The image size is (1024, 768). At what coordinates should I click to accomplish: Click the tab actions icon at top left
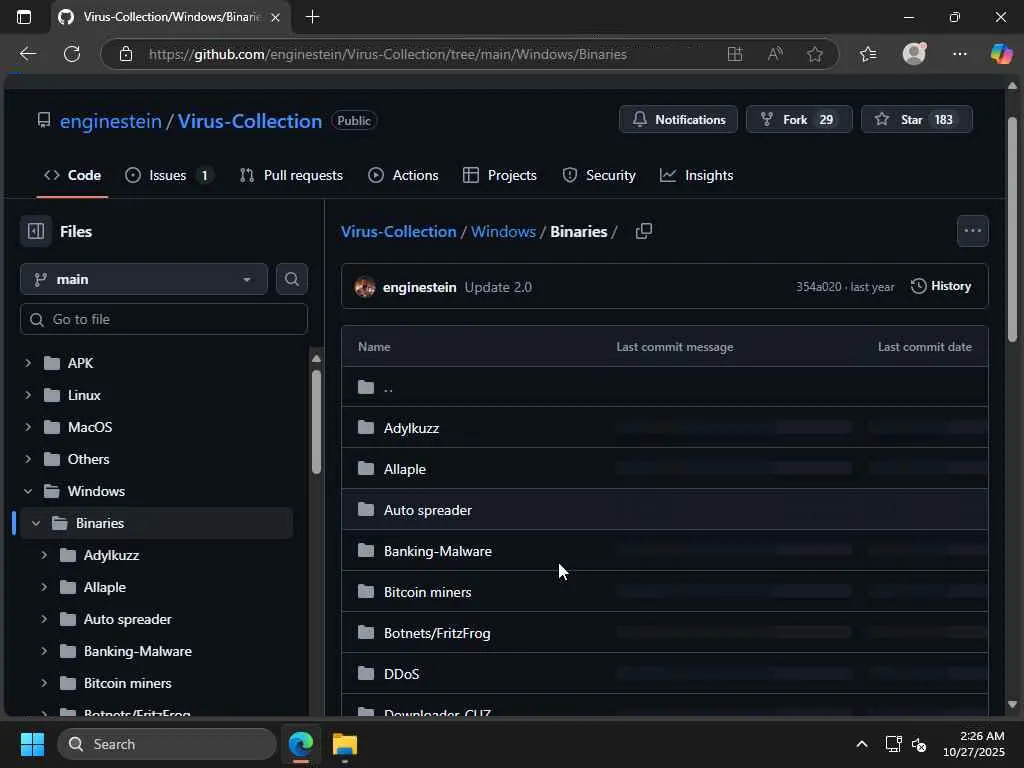point(24,17)
